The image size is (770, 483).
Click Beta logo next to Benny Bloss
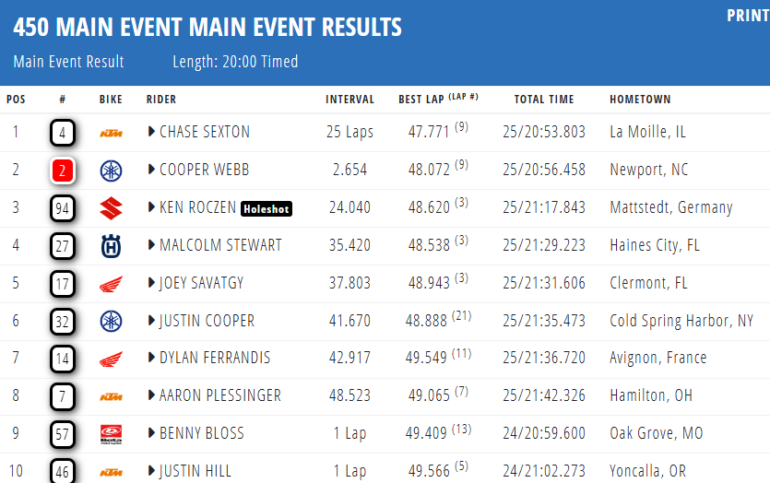point(110,434)
